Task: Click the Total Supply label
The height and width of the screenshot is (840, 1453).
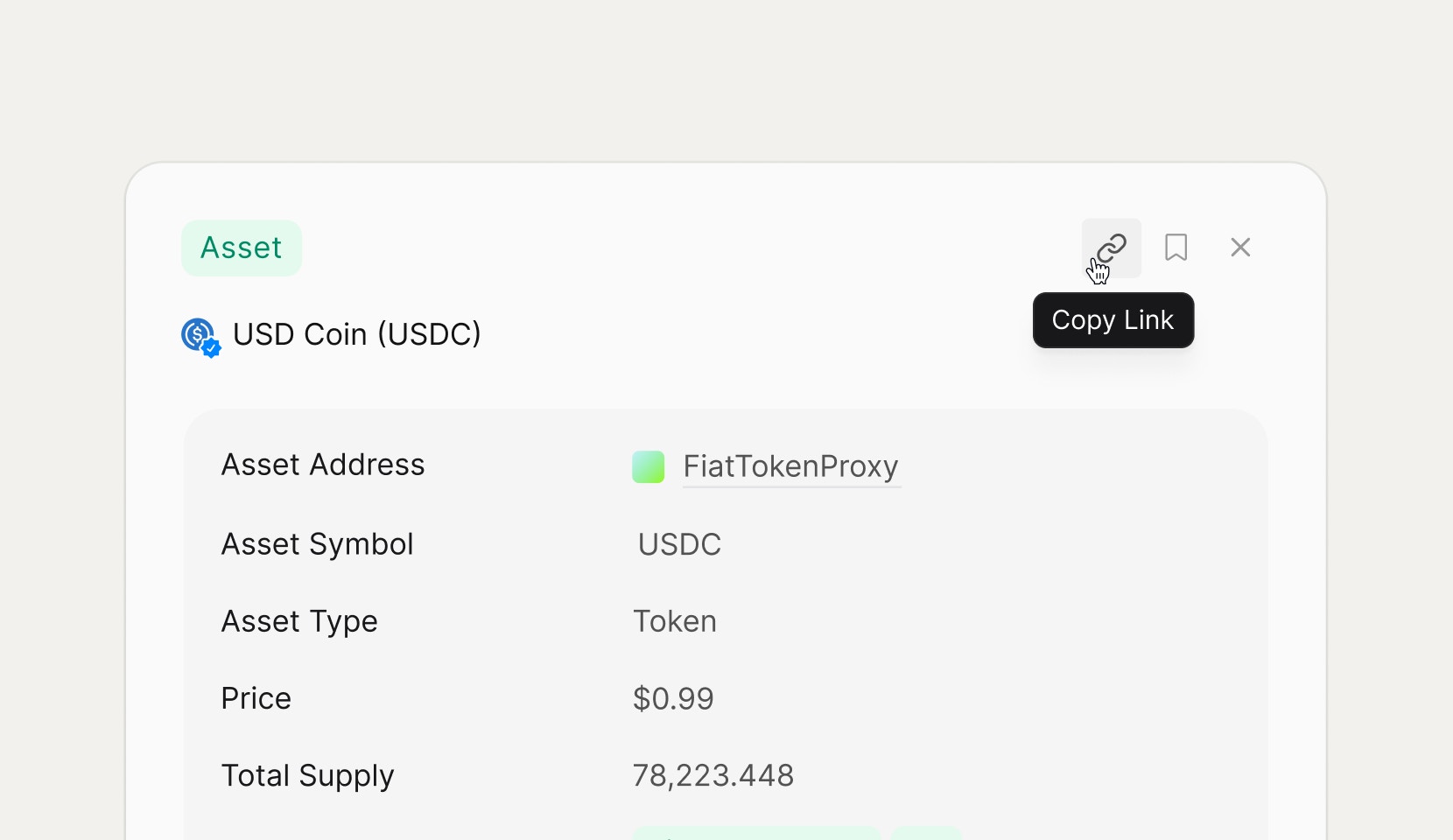Action: (x=307, y=776)
